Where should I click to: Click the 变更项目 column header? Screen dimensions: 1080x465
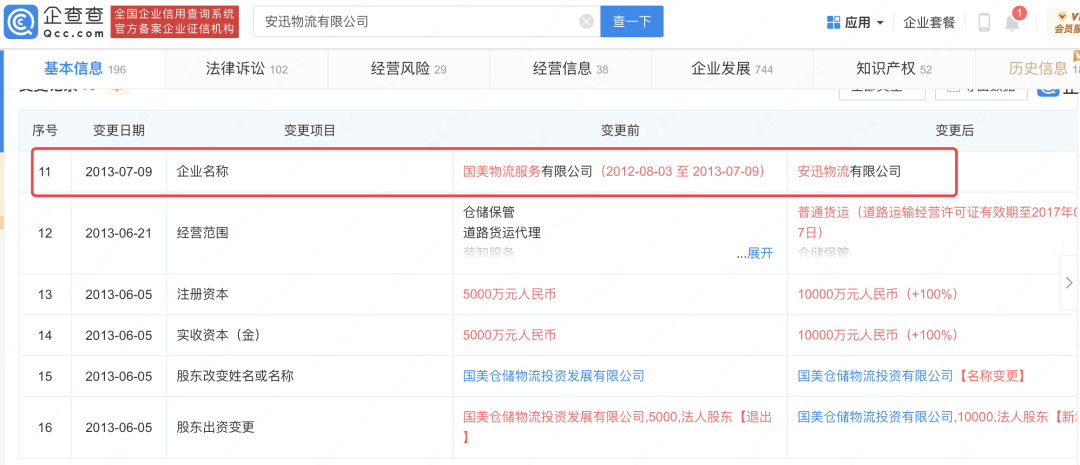[310, 130]
